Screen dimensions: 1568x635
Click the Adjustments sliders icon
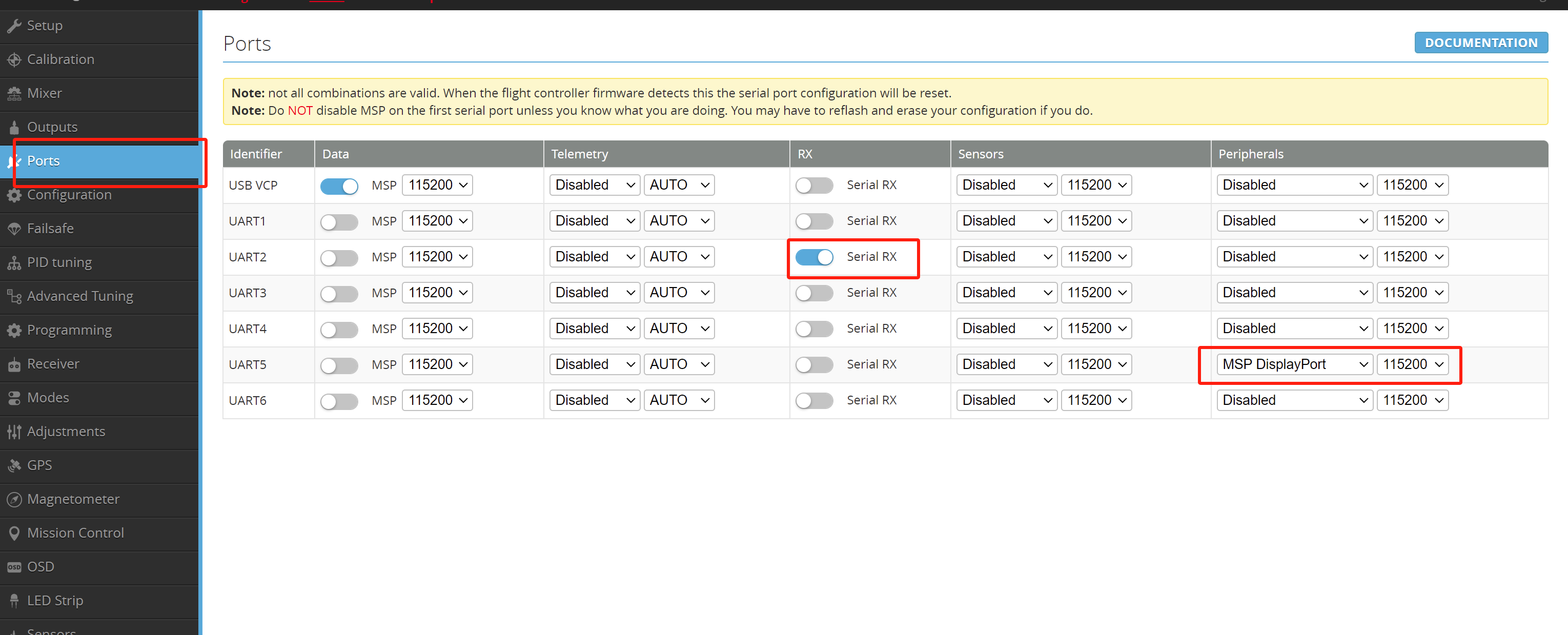(x=14, y=432)
